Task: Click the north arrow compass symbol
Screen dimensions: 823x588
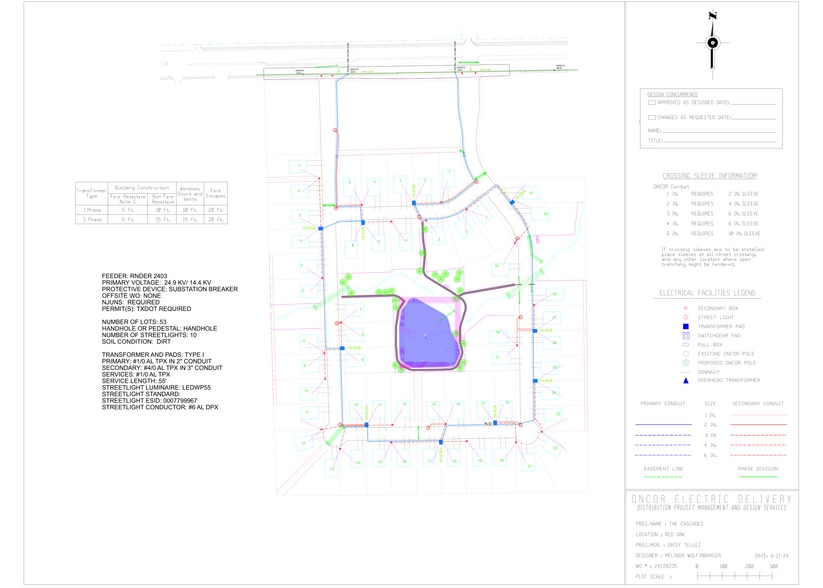Action: click(x=712, y=42)
